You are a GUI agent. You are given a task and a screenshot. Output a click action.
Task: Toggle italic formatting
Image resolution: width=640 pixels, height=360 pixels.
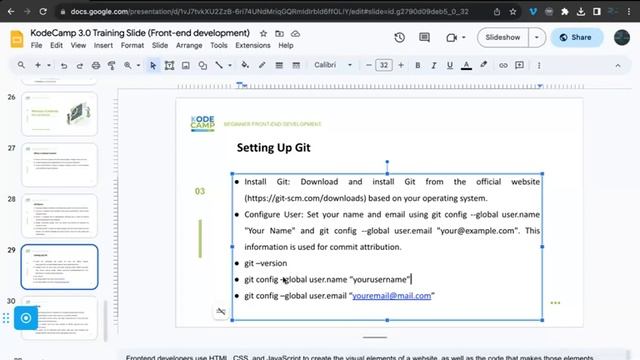[x=433, y=65]
